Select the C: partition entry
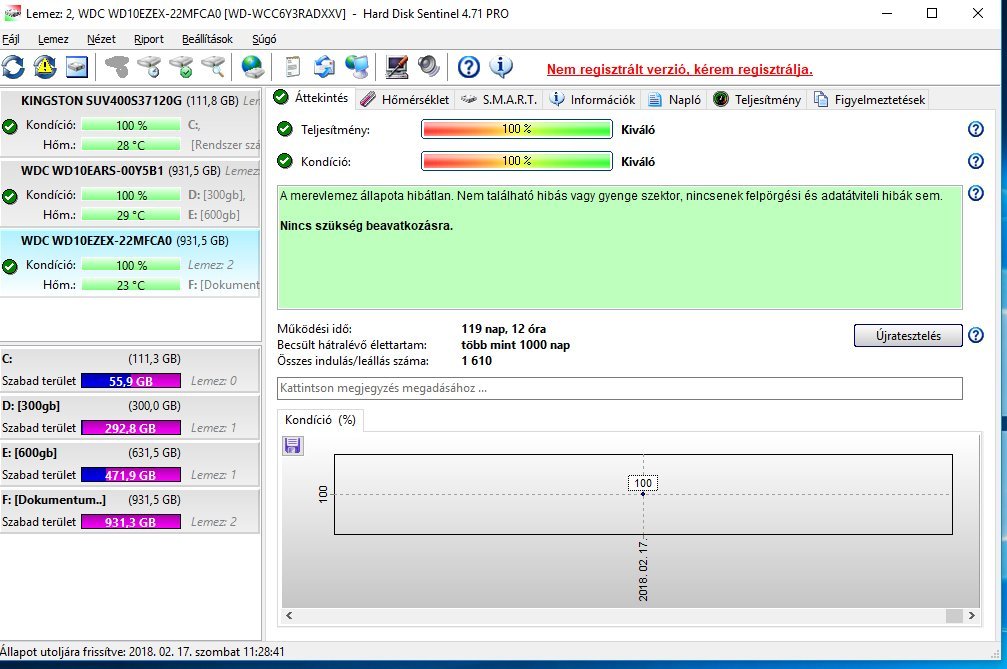The height and width of the screenshot is (669, 1007). click(x=130, y=369)
